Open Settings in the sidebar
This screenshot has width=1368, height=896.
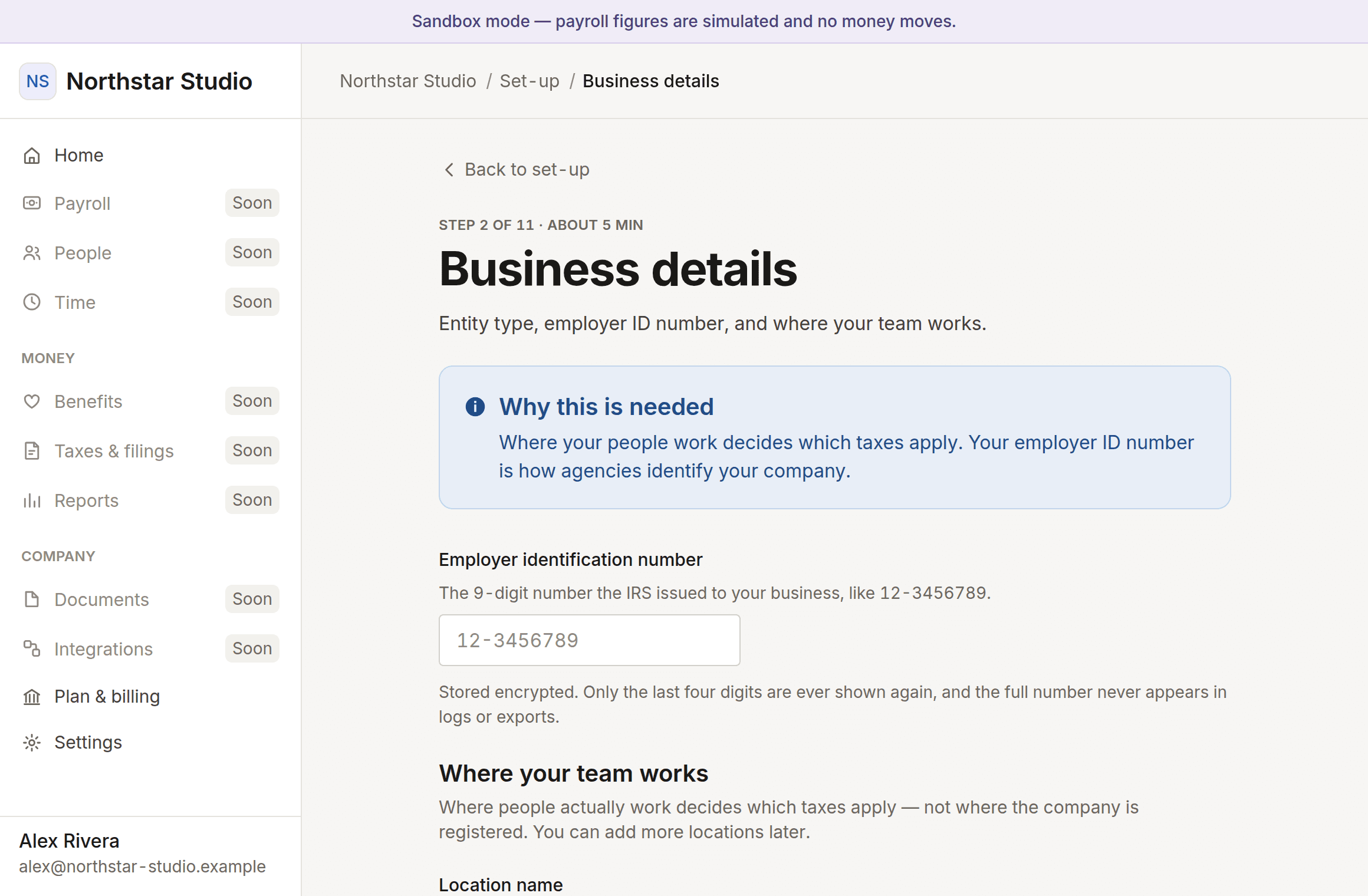(x=150, y=743)
